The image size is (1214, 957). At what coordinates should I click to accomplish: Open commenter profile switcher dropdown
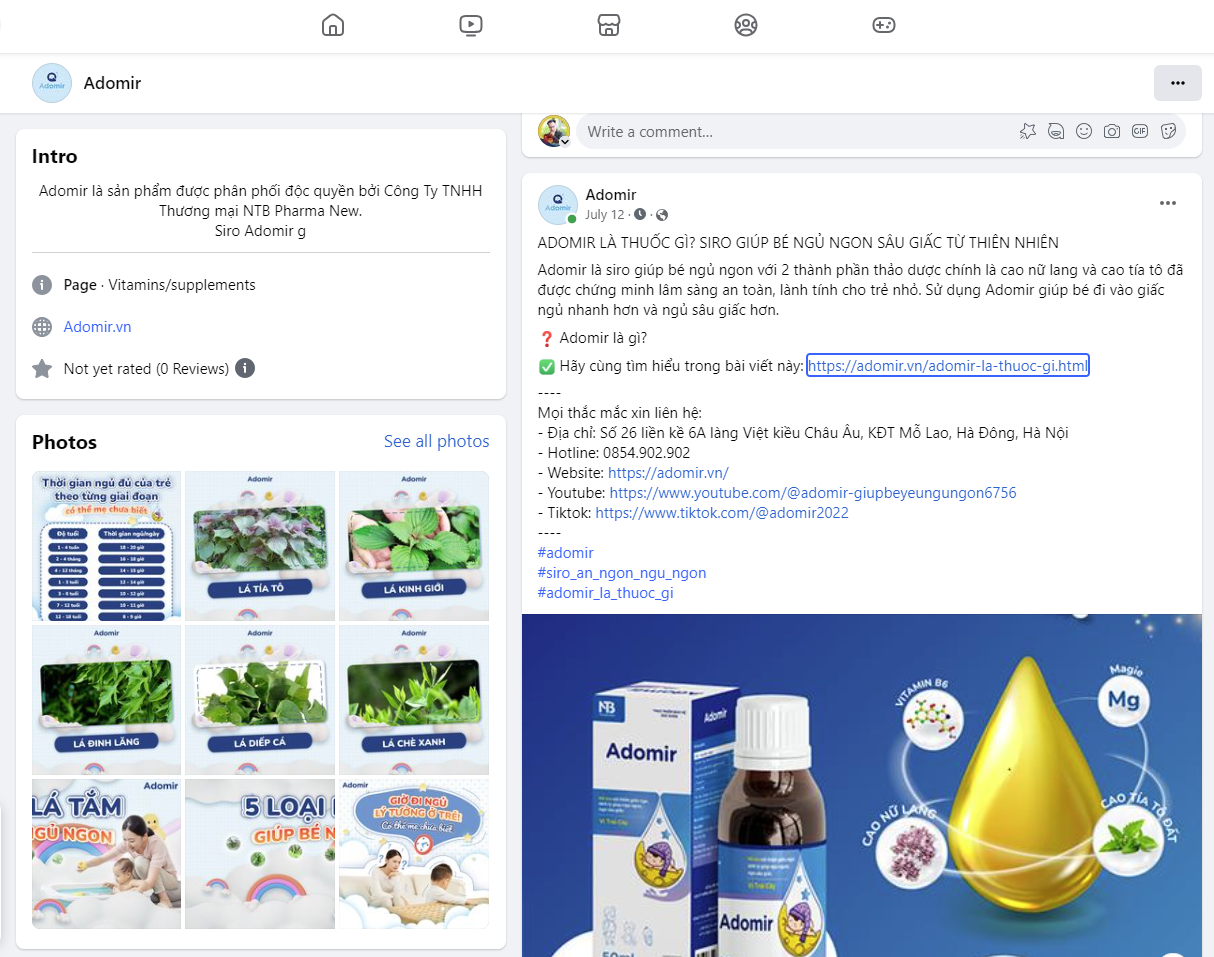[565, 142]
